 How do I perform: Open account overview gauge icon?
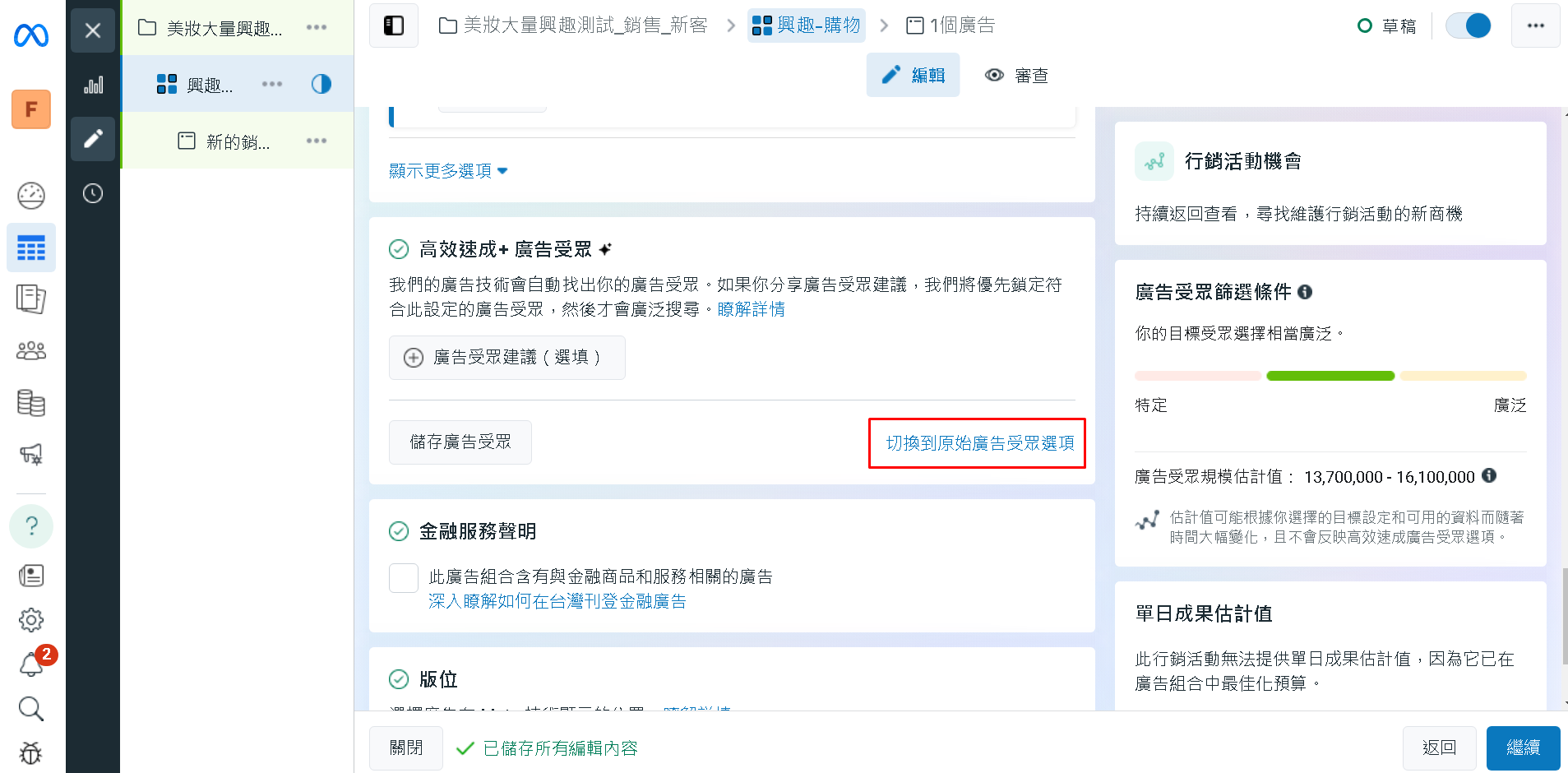point(31,196)
